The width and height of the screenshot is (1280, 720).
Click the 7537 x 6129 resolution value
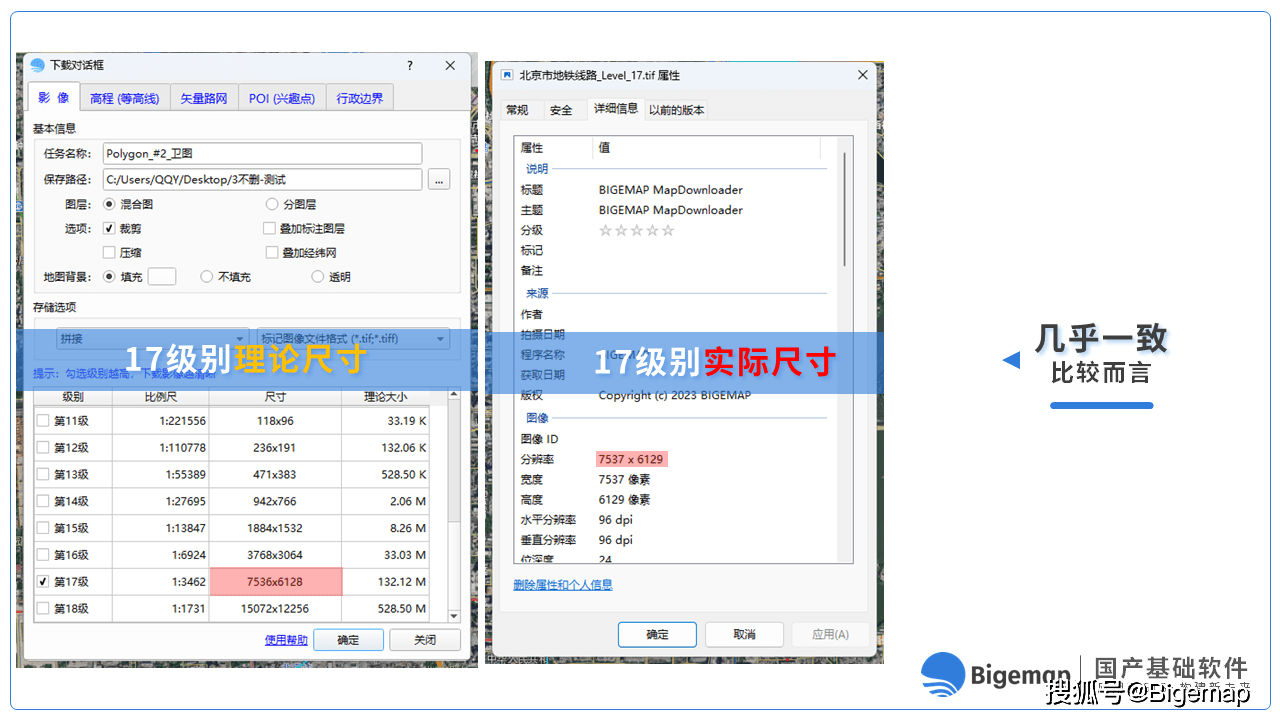(631, 459)
